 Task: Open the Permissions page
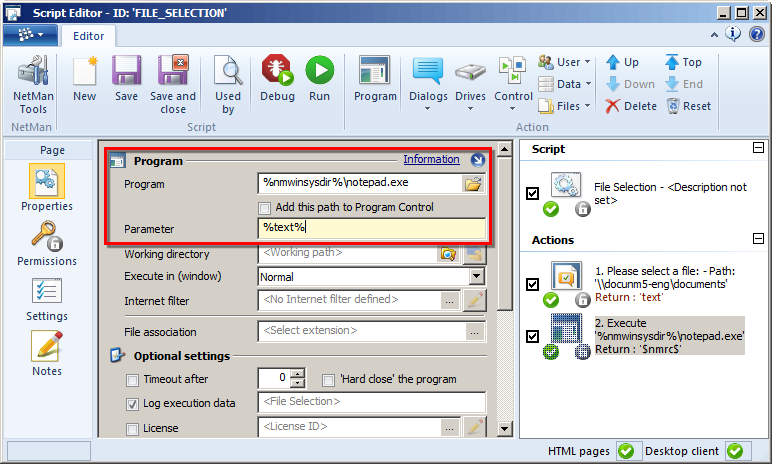pos(47,243)
